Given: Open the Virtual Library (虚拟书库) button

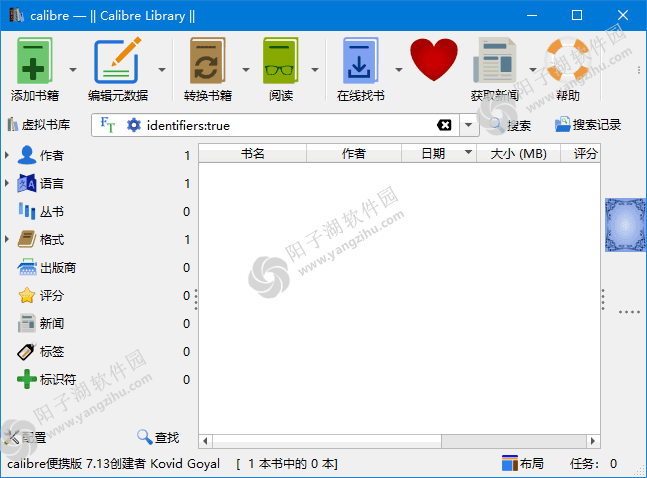Looking at the screenshot, I should pos(38,125).
